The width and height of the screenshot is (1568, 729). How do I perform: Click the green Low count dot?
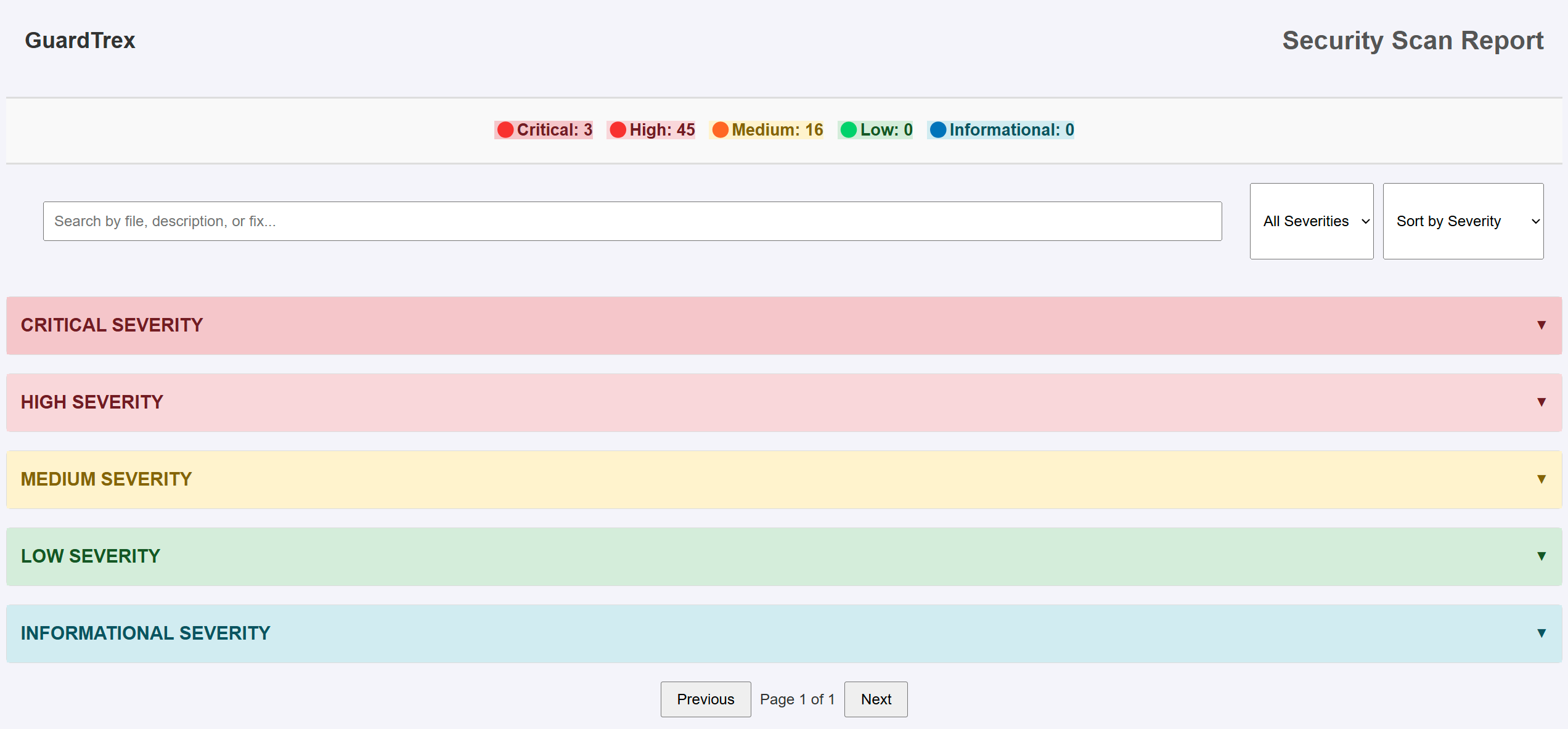click(x=849, y=130)
